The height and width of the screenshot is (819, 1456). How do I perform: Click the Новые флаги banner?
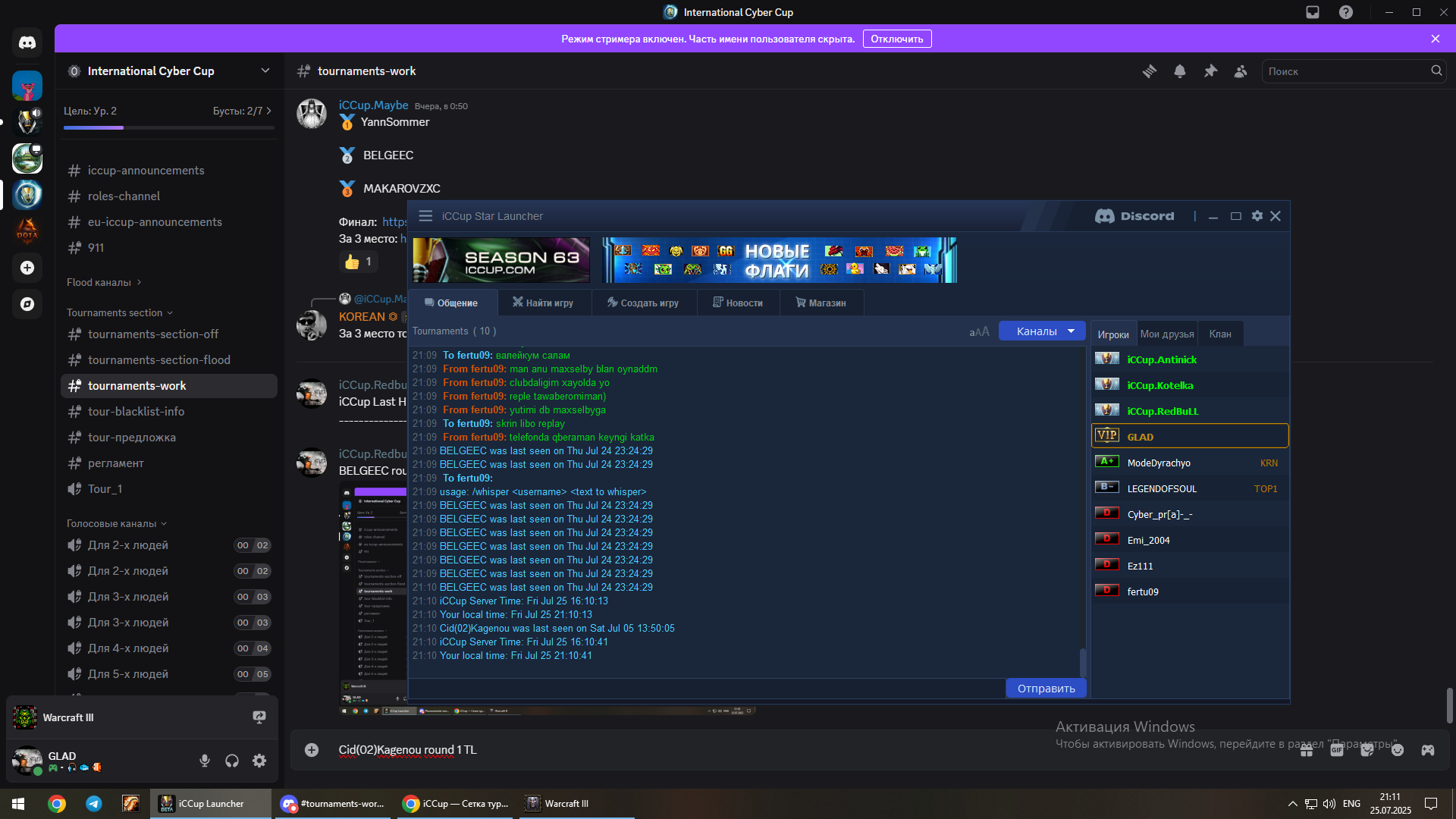780,260
